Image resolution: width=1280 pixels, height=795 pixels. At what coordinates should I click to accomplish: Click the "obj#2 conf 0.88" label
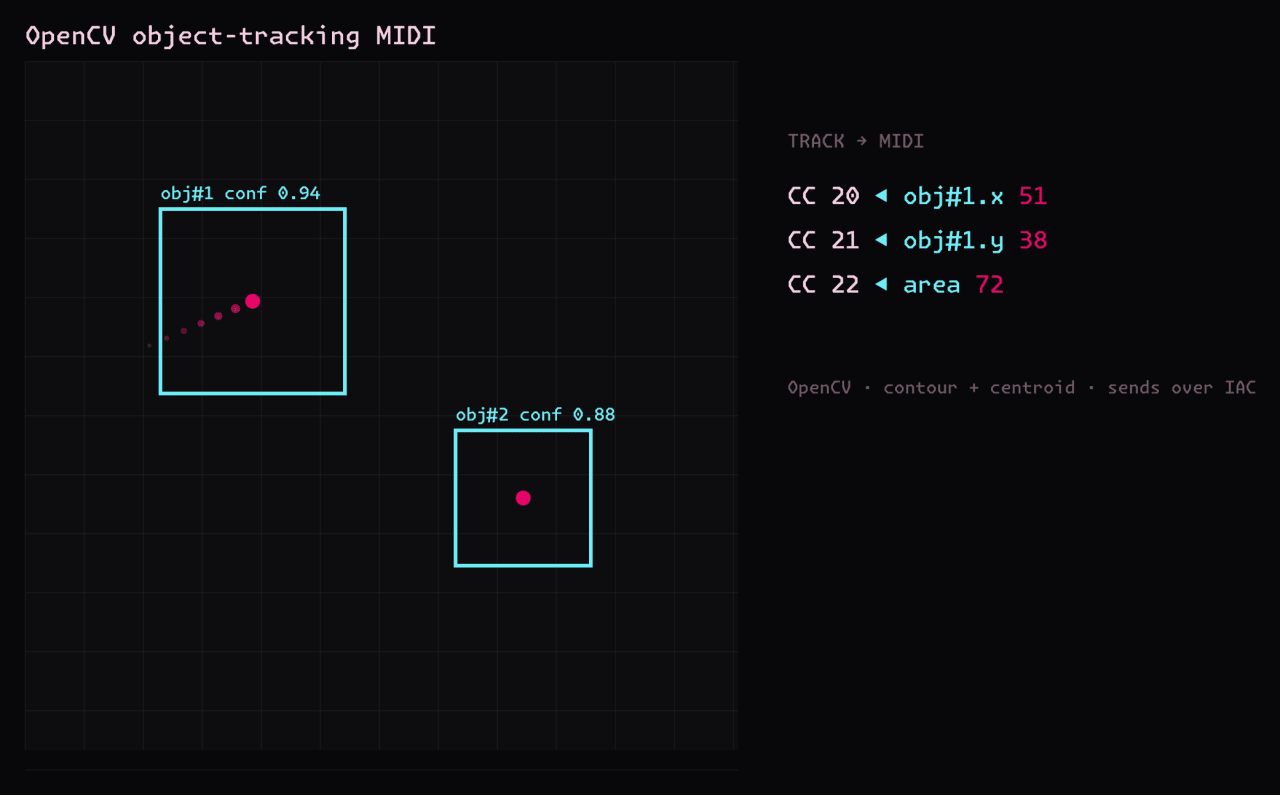pyautogui.click(x=535, y=414)
